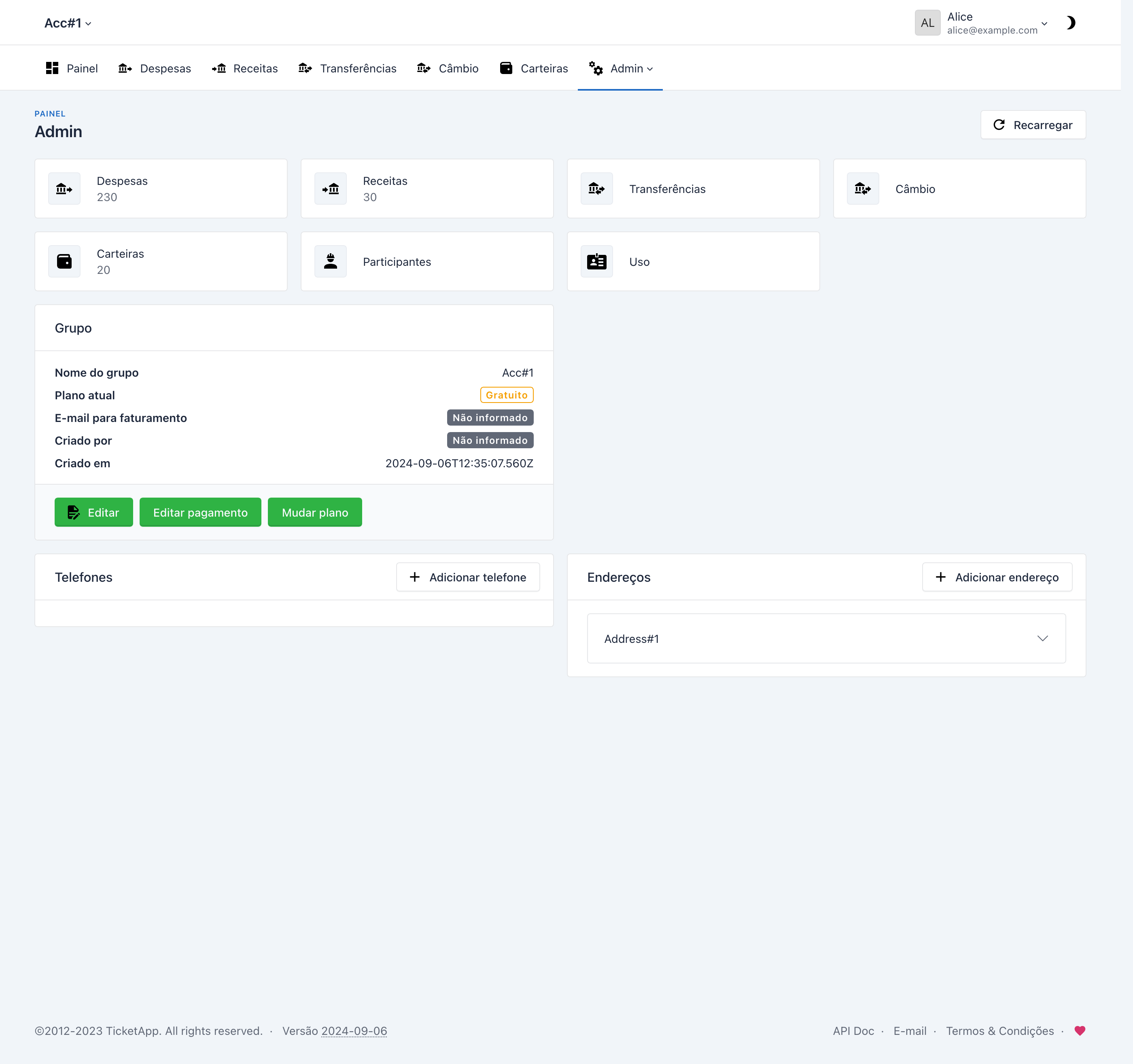Click the AL avatar badge
This screenshot has height=1064, width=1133.
point(927,23)
